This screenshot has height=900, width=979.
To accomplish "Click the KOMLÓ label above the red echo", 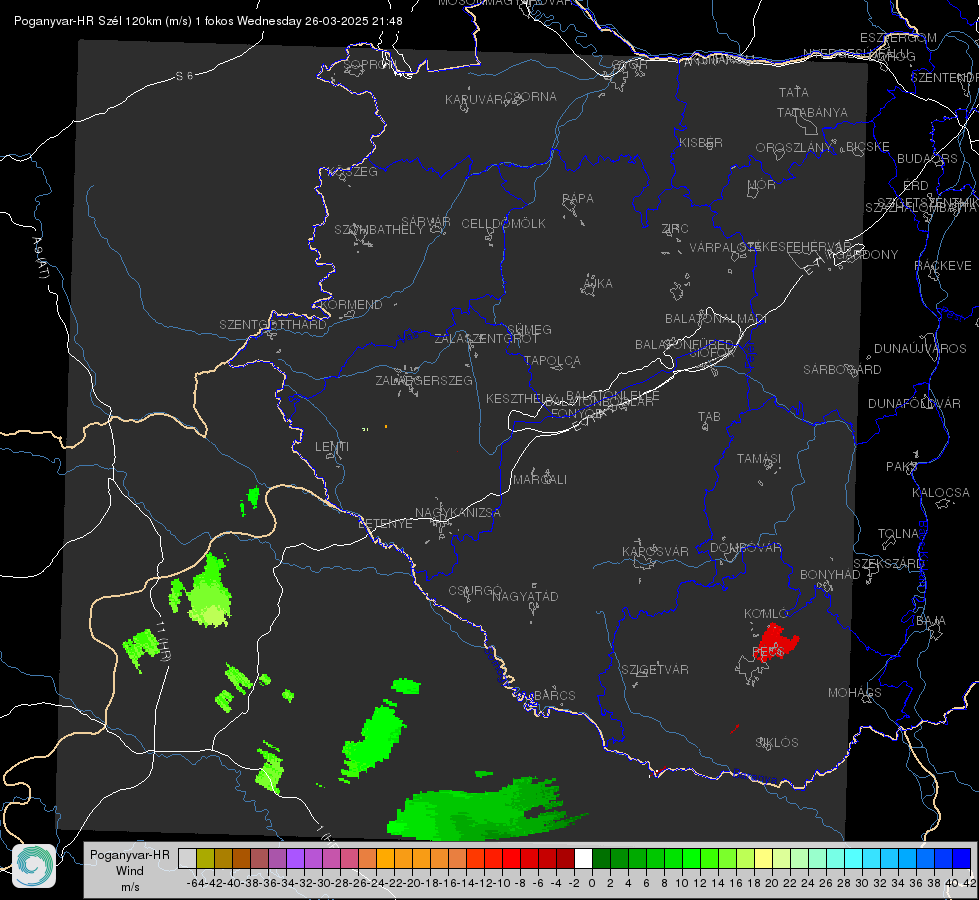I will coord(766,614).
